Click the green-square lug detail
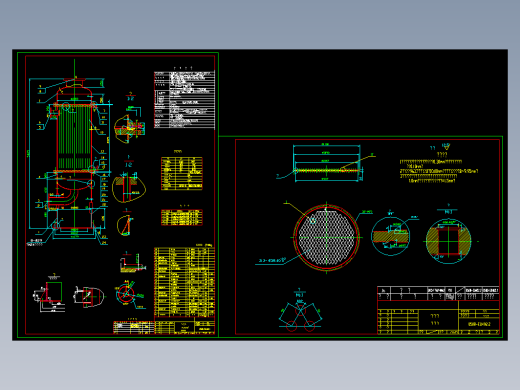Image resolution: width=520 pixels, height=390 pixels. point(49,296)
